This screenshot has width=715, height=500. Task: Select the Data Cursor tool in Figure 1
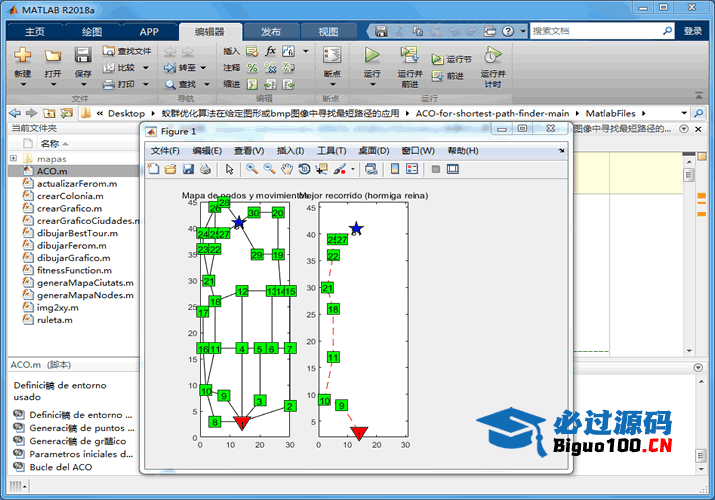(x=321, y=169)
